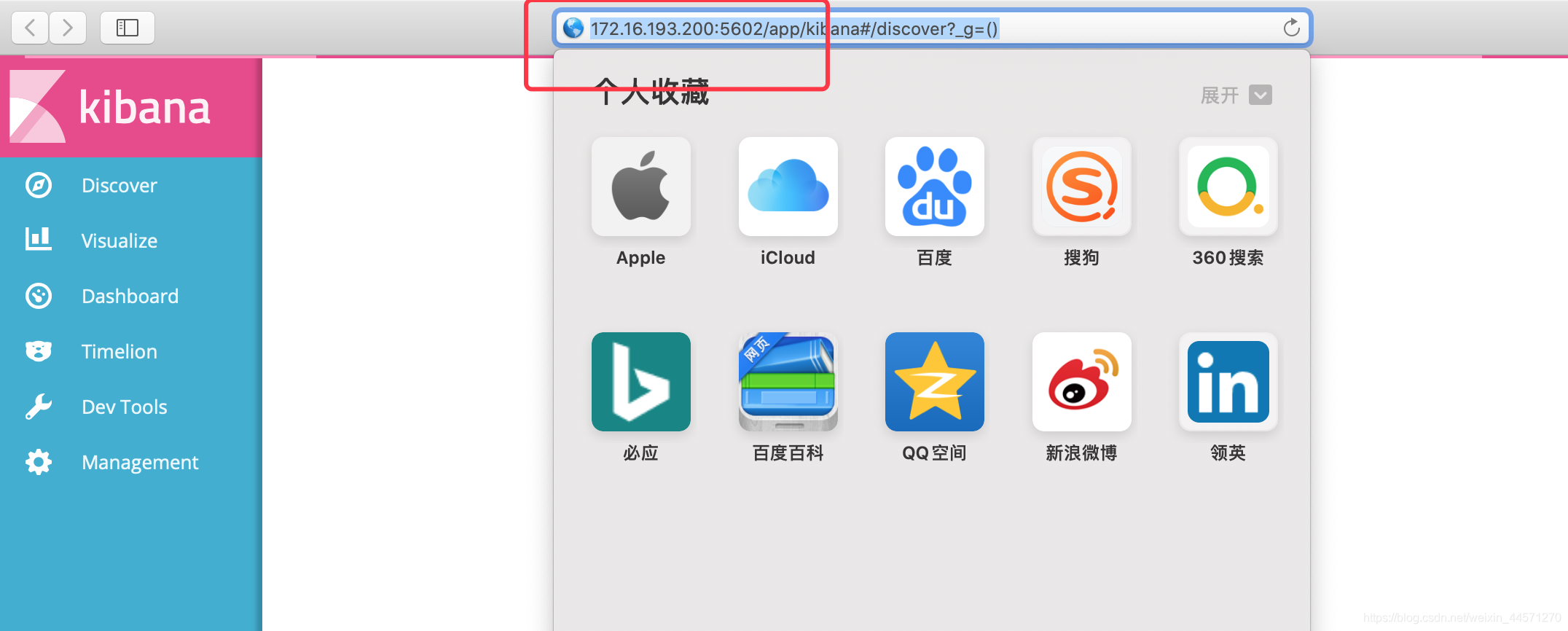The image size is (1568, 631).
Task: Open the Sogou (搜狗) favorite
Action: [x=1082, y=187]
